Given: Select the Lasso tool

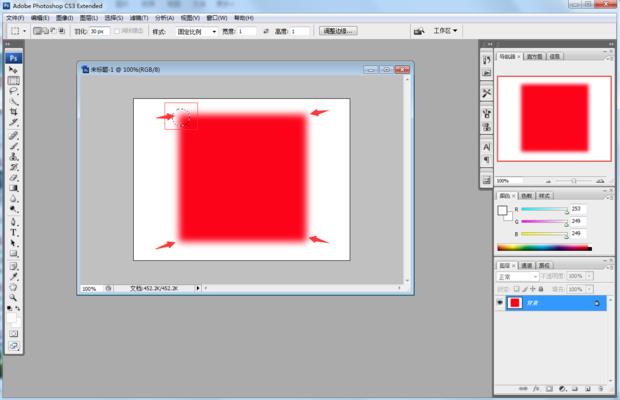Looking at the screenshot, I should coord(14,91).
